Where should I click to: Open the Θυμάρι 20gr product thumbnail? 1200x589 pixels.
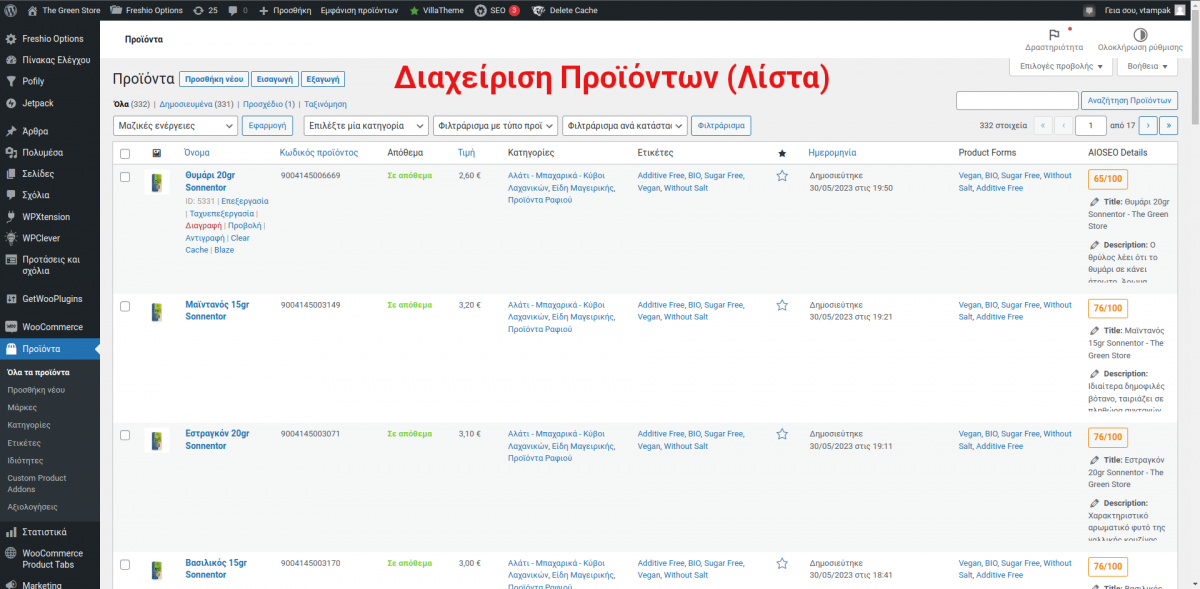[x=156, y=182]
